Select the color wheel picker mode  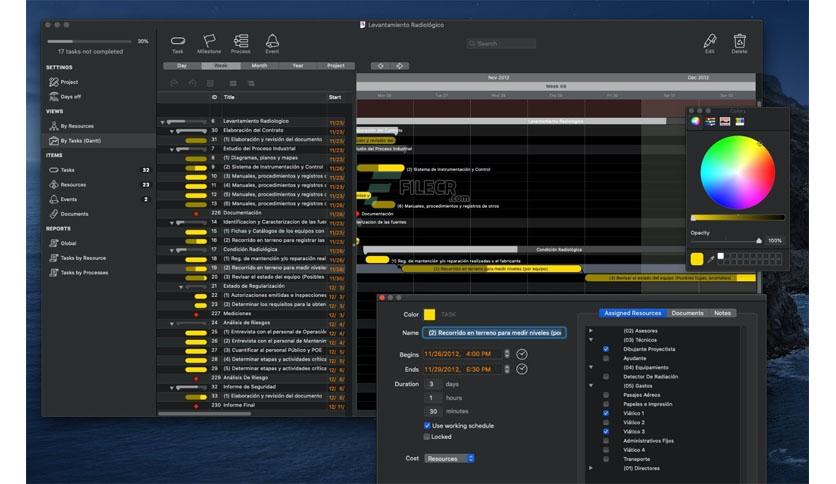[695, 121]
